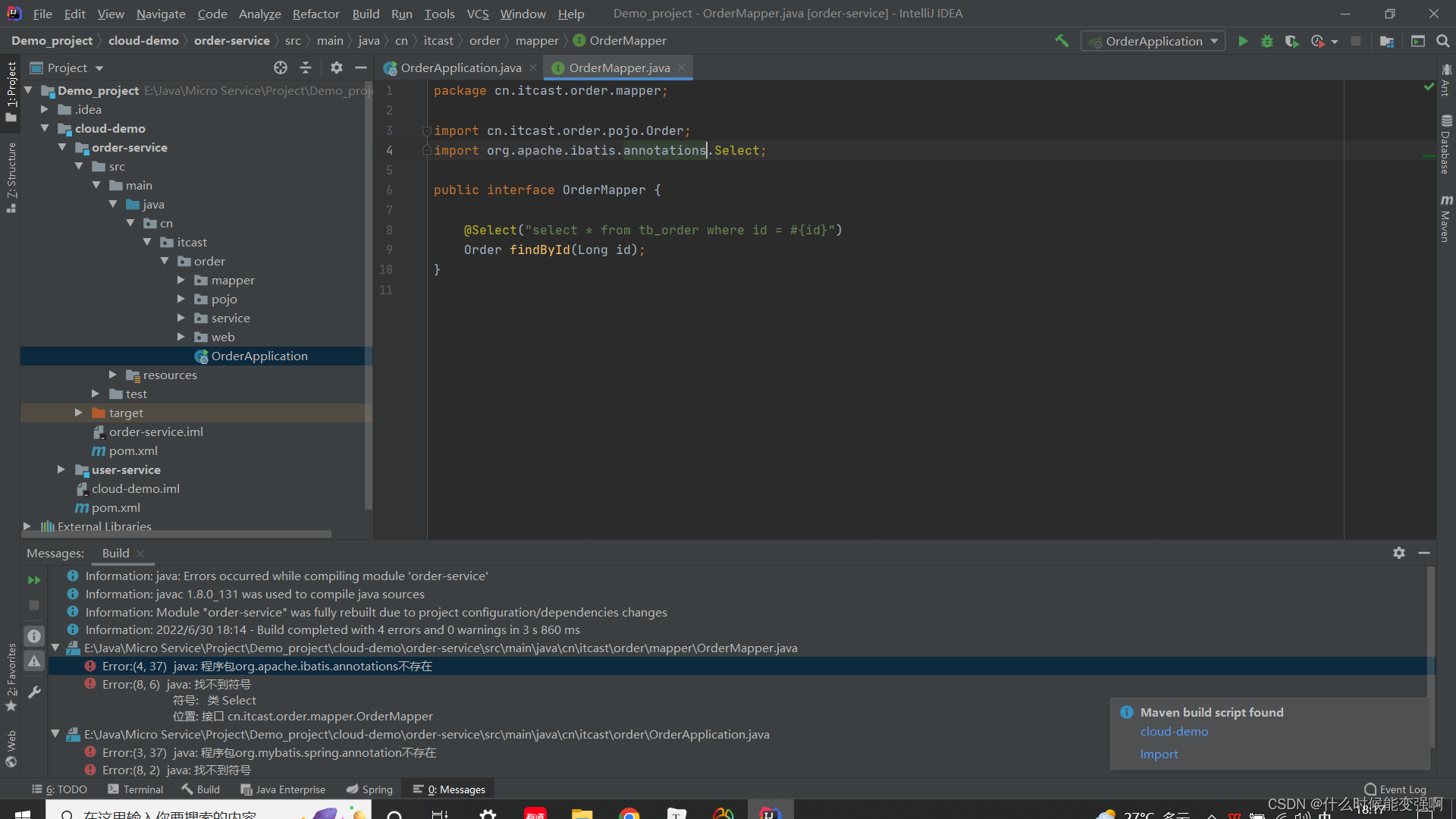This screenshot has height=819, width=1456.
Task: Open the Terminal tool window button
Action: (135, 789)
